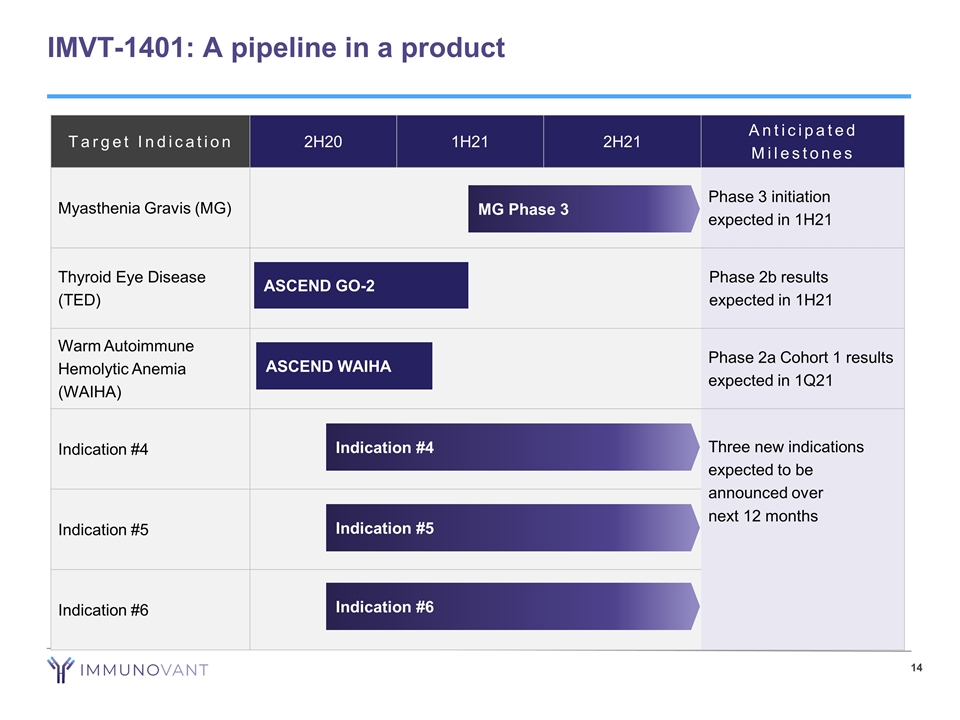The width and height of the screenshot is (960, 720).
Task: Select the ASCEND WAIHA bar
Action: tap(344, 366)
